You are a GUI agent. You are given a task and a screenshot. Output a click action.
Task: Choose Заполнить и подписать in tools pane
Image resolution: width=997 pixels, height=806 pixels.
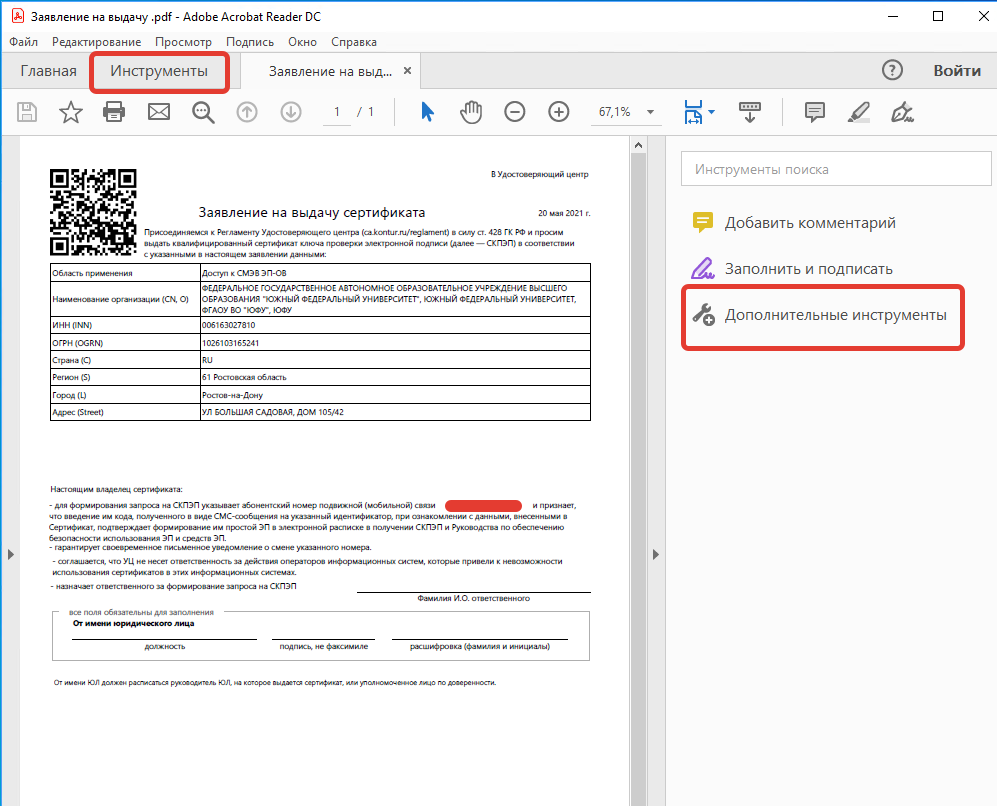coord(808,269)
